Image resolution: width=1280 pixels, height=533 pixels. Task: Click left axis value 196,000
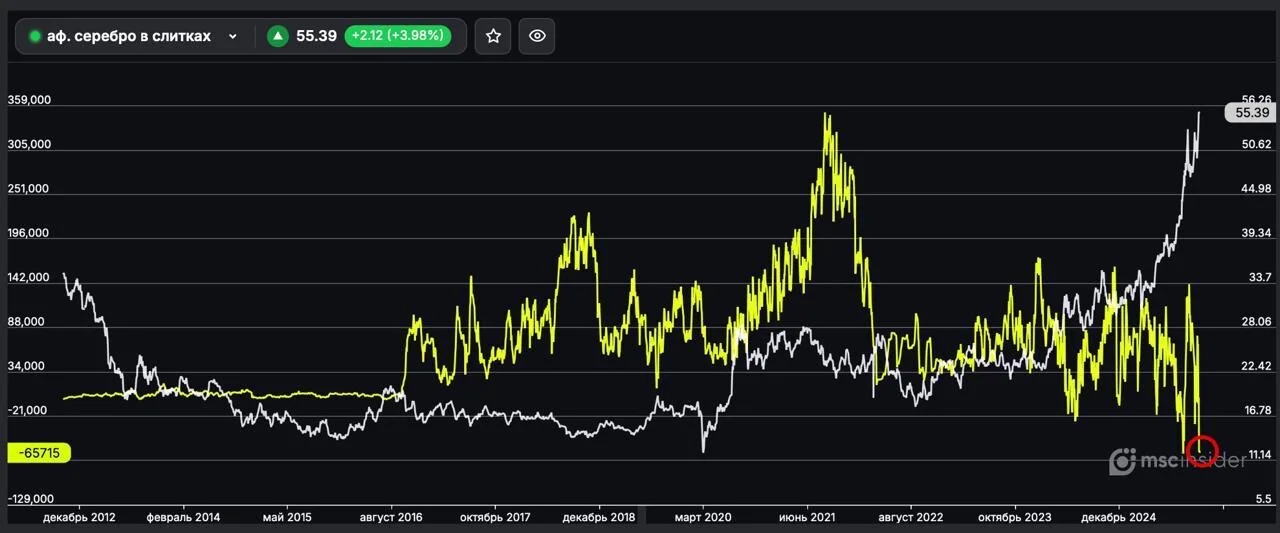[x=29, y=233]
